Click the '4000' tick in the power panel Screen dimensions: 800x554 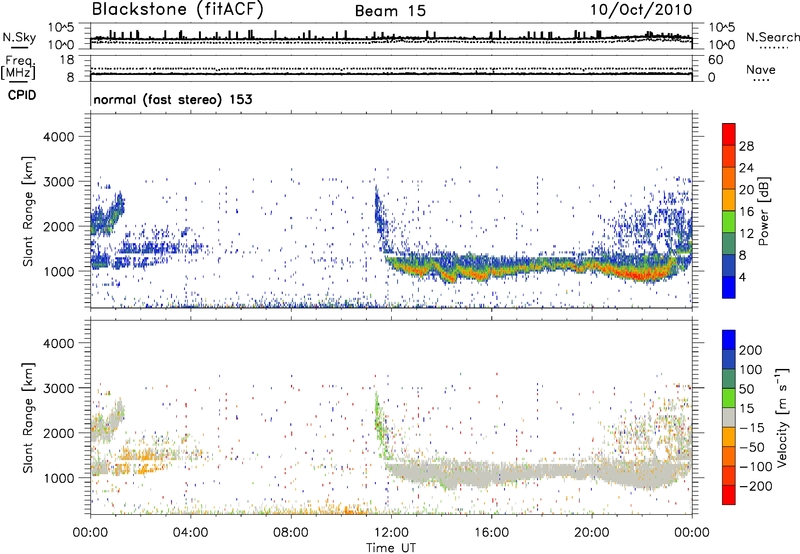(59, 137)
